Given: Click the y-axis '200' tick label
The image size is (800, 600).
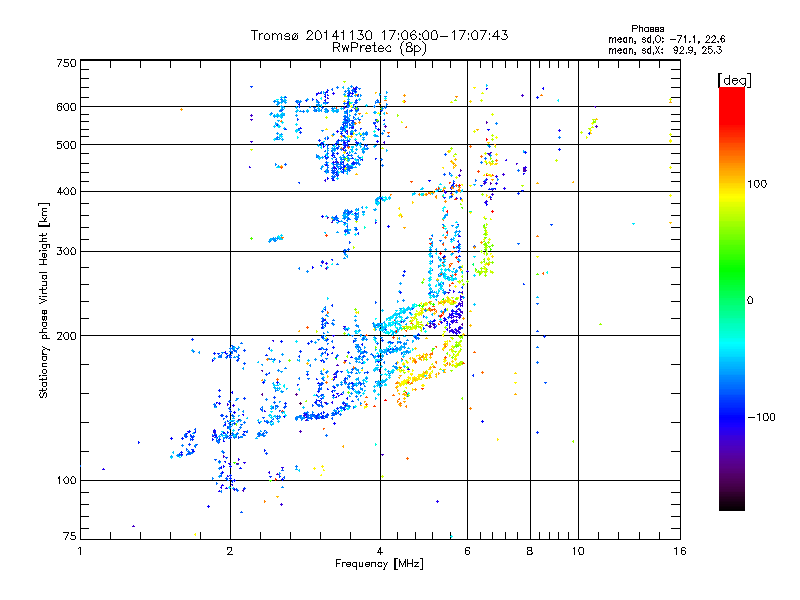Looking at the screenshot, I should 67,336.
